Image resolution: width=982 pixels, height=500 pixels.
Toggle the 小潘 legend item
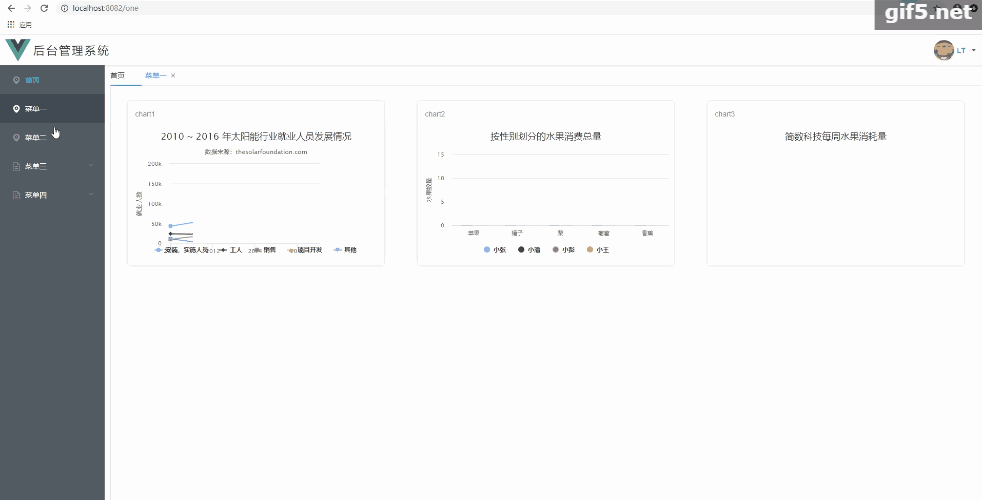coord(529,249)
